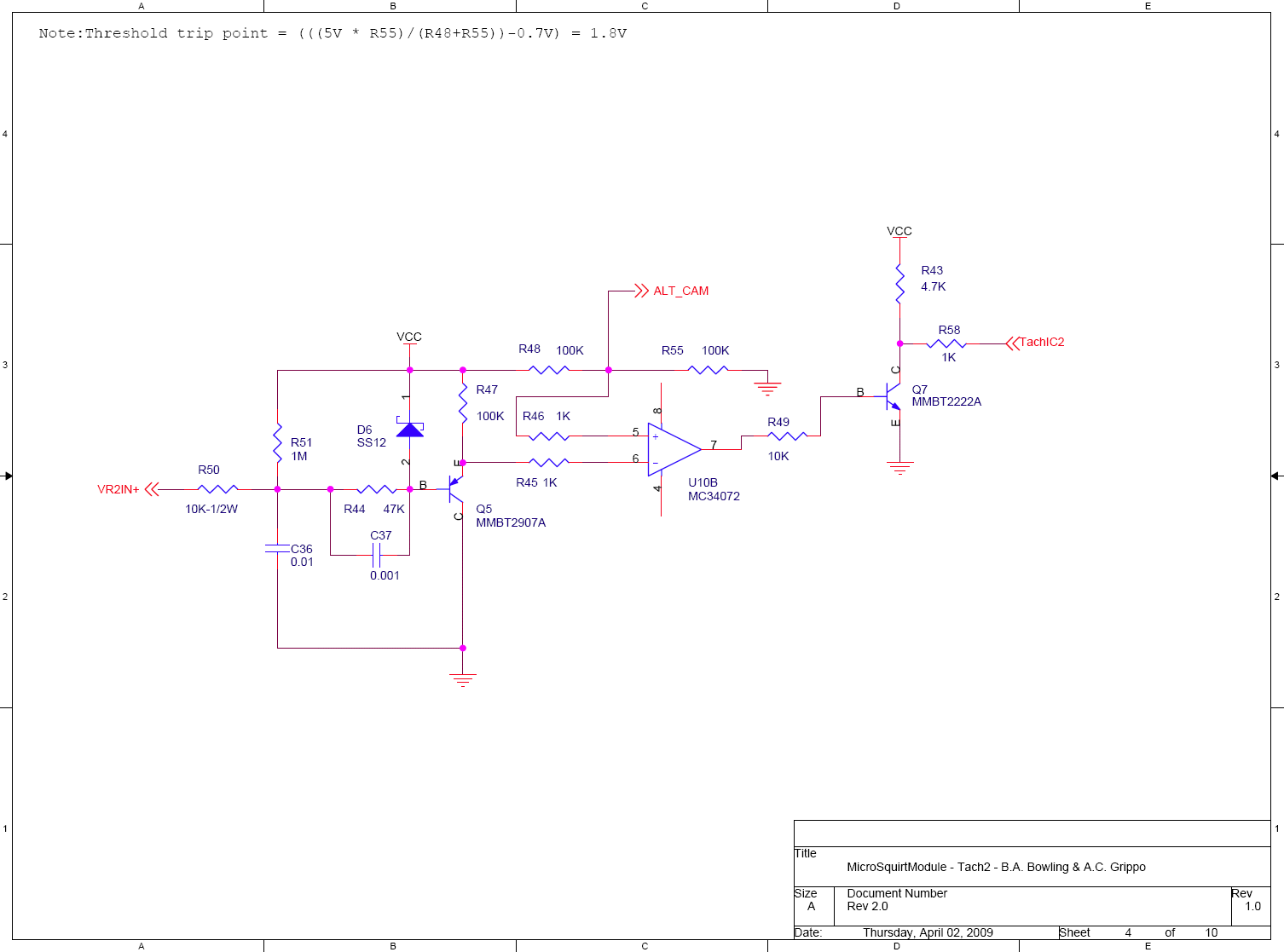Click the Rev 2.0 document number
The image size is (1284, 952).
867,906
